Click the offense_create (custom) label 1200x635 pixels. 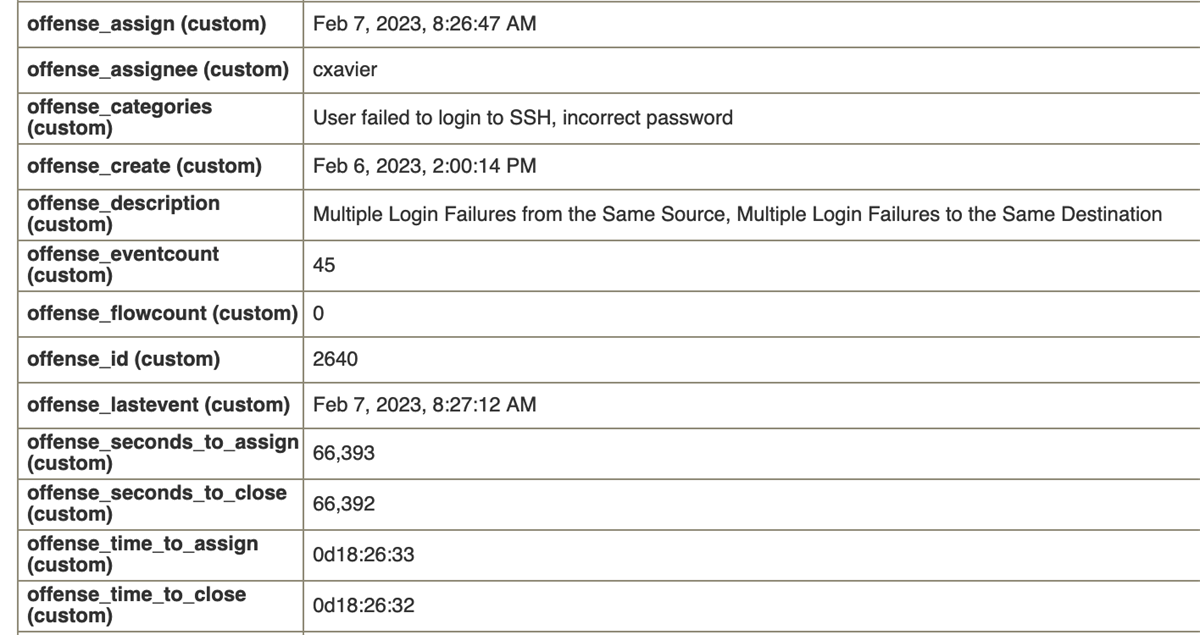point(144,166)
